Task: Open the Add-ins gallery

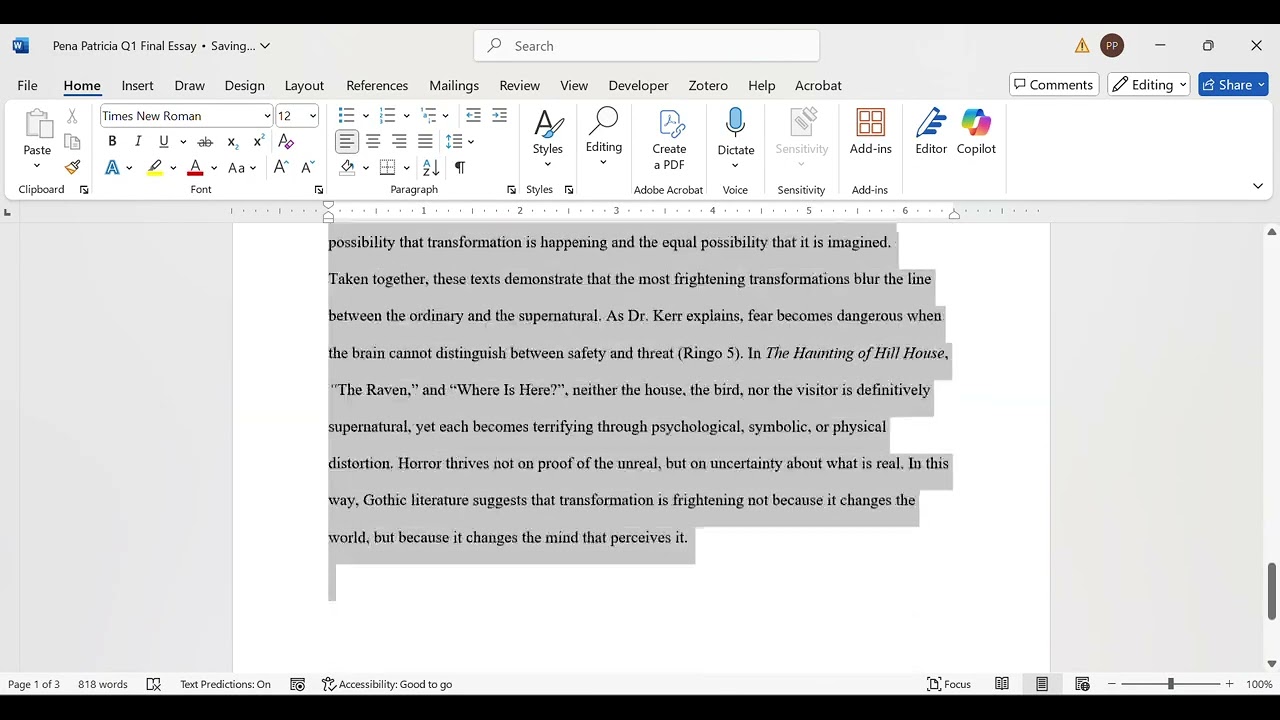Action: point(870,132)
